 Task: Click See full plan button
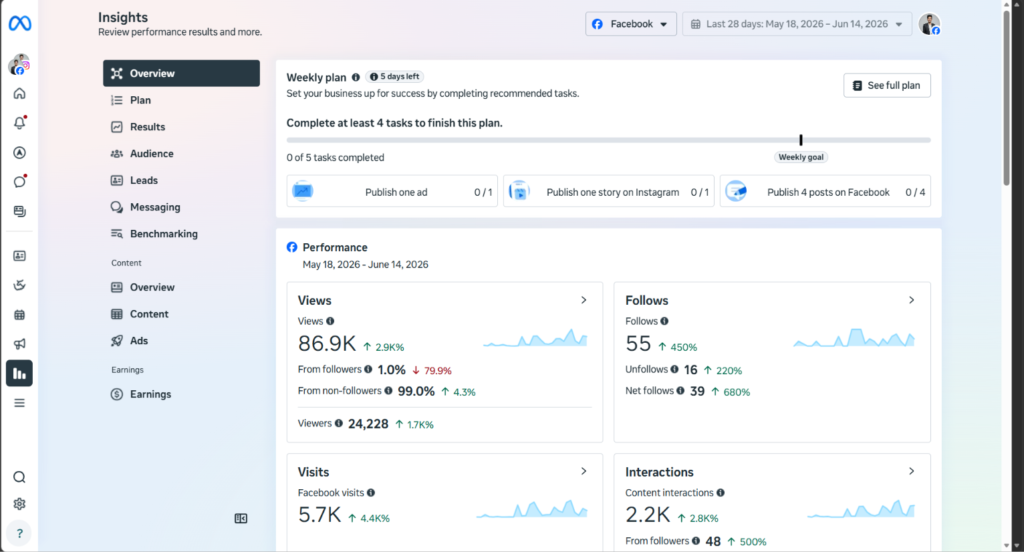(887, 86)
